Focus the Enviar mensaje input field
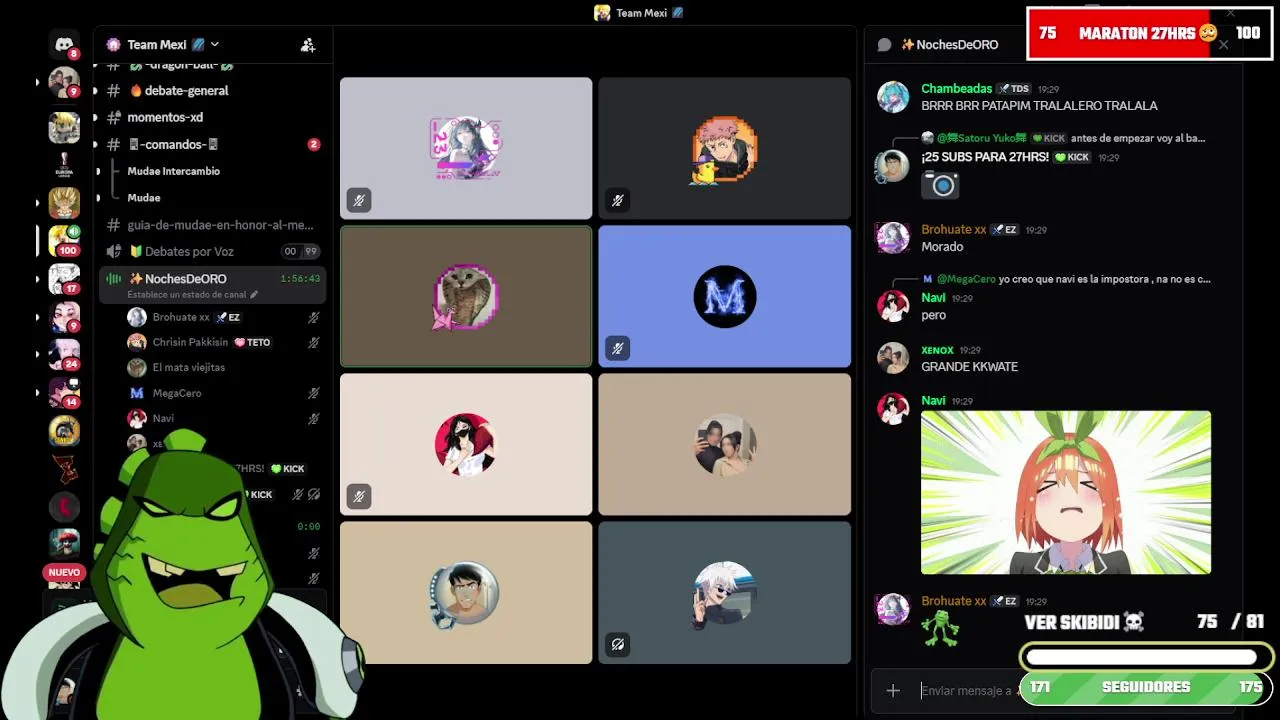 click(x=965, y=690)
